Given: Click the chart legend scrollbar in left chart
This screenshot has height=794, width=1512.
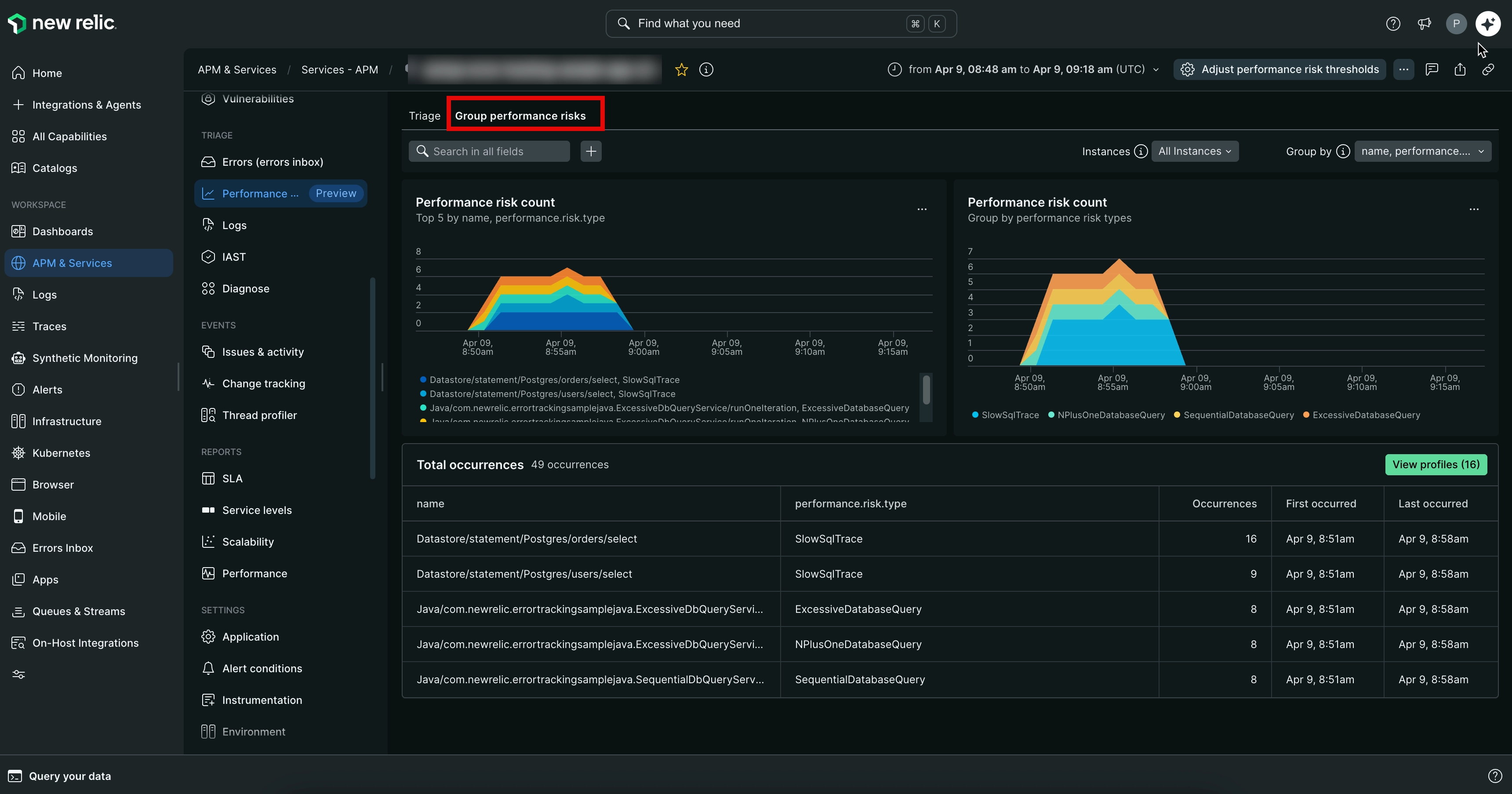Looking at the screenshot, I should 926,390.
